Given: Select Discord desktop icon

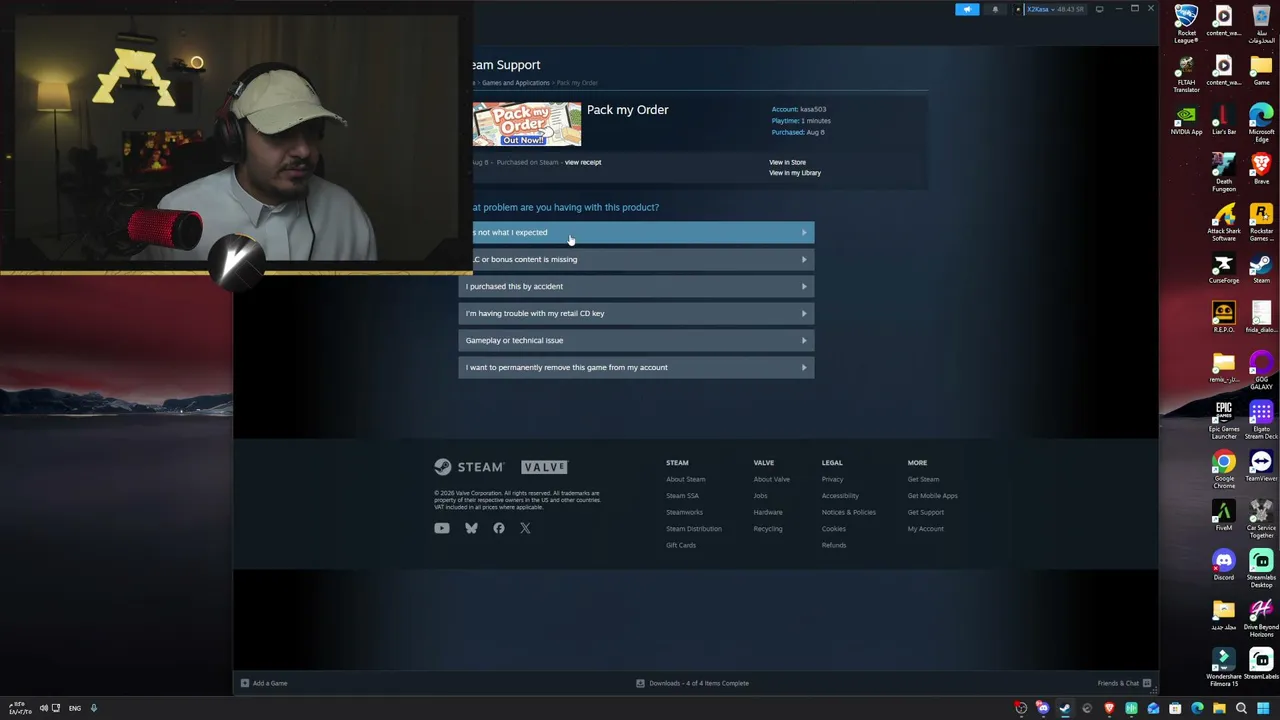Looking at the screenshot, I should pos(1224,565).
